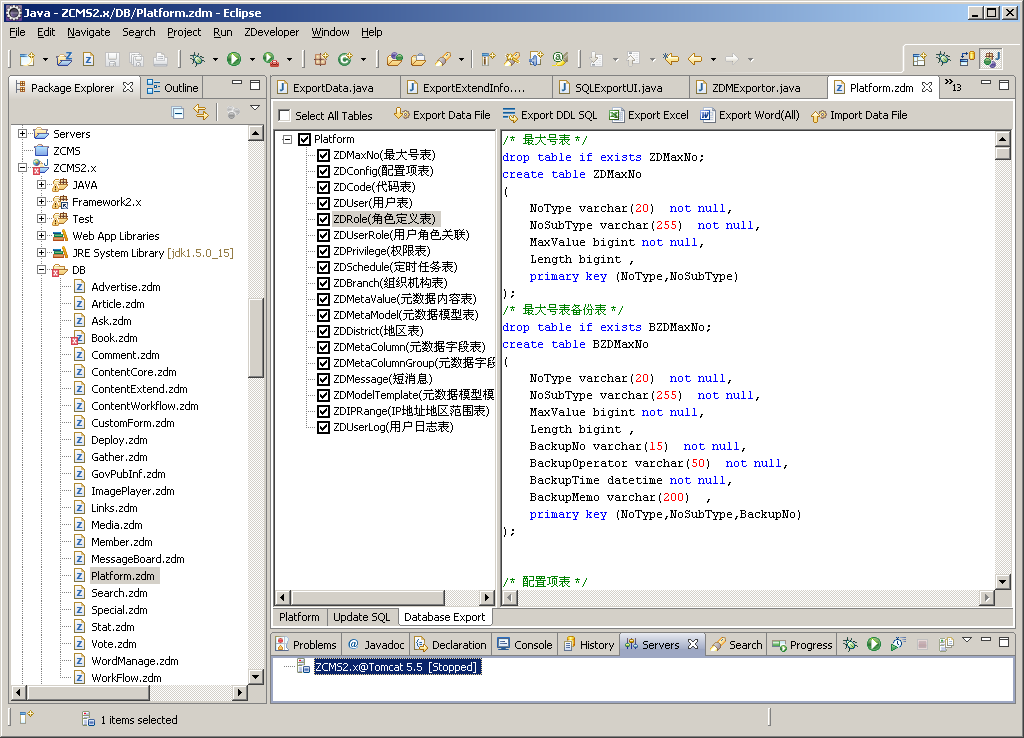The height and width of the screenshot is (738, 1024).
Task: Collapse all in Package Explorer
Action: [178, 113]
